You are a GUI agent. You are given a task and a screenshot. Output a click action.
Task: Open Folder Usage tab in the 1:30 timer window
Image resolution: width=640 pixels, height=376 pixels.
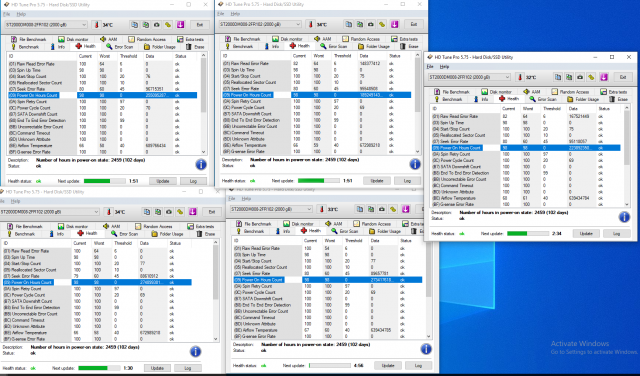pyautogui.click(x=167, y=234)
